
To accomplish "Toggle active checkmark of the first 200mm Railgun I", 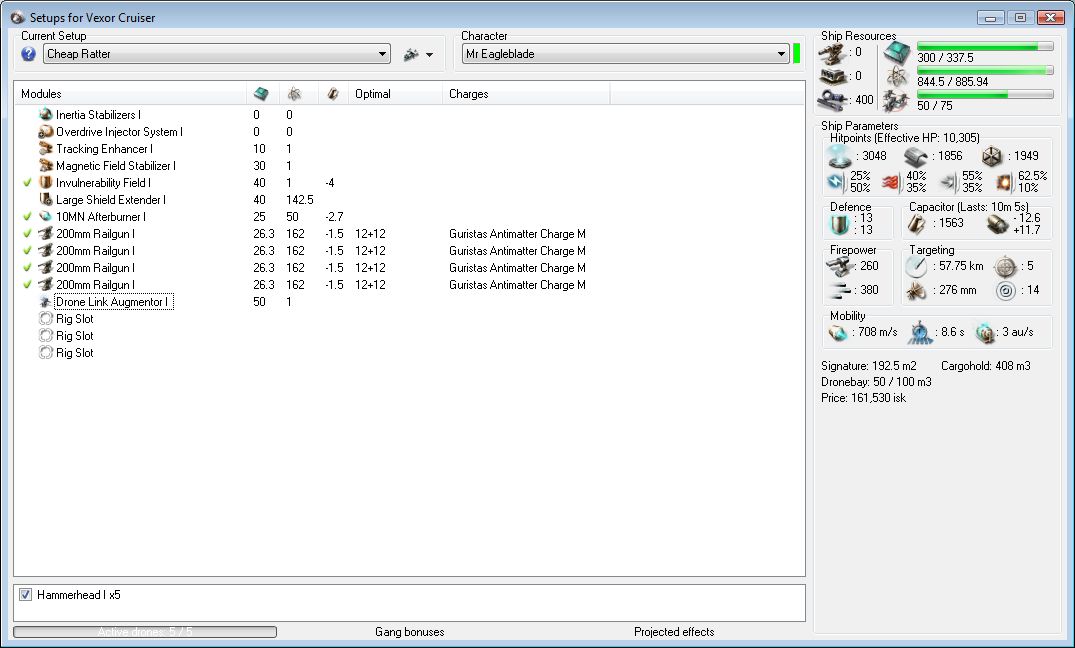I will 27,234.
